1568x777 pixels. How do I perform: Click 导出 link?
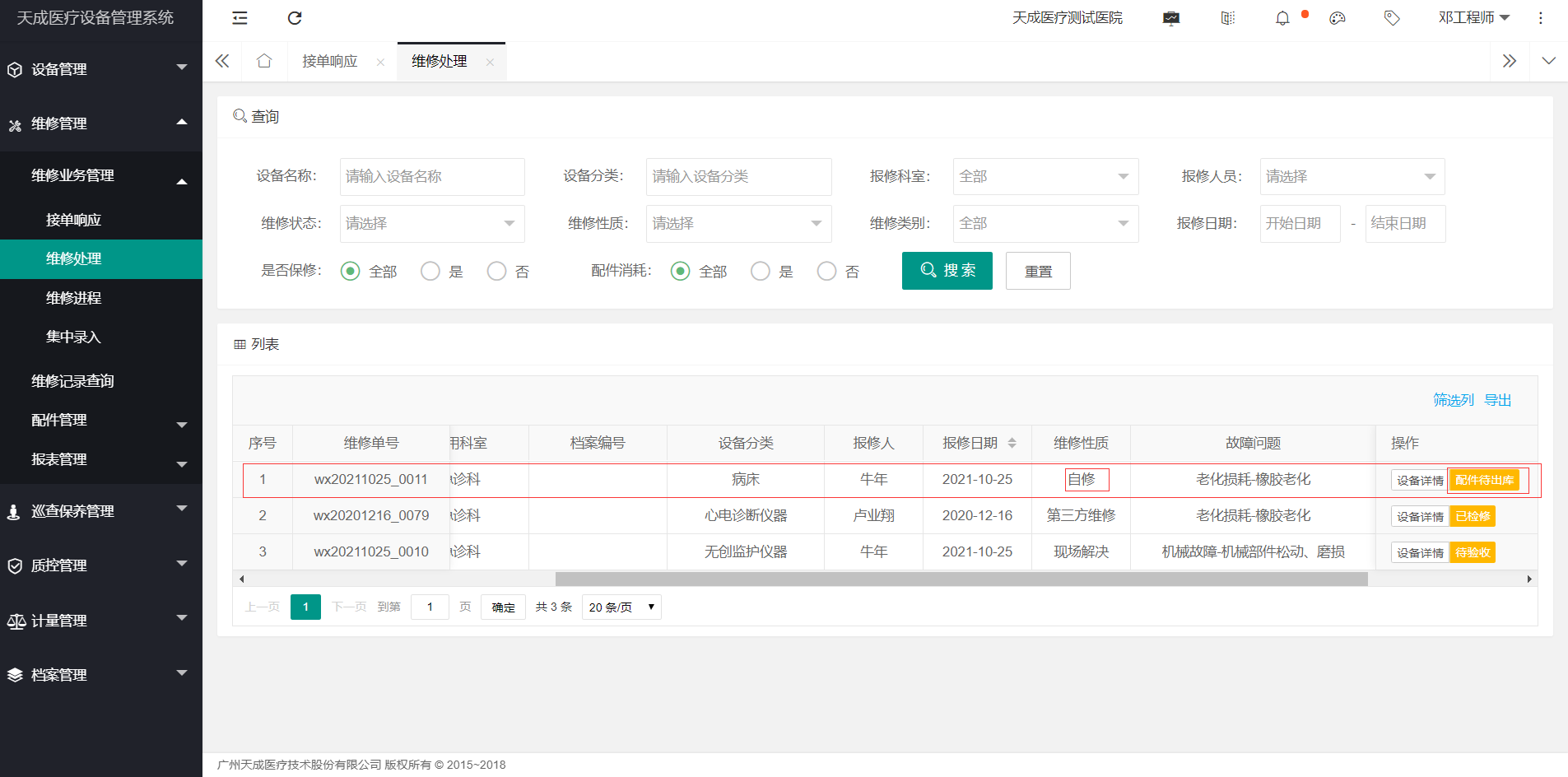[1498, 400]
